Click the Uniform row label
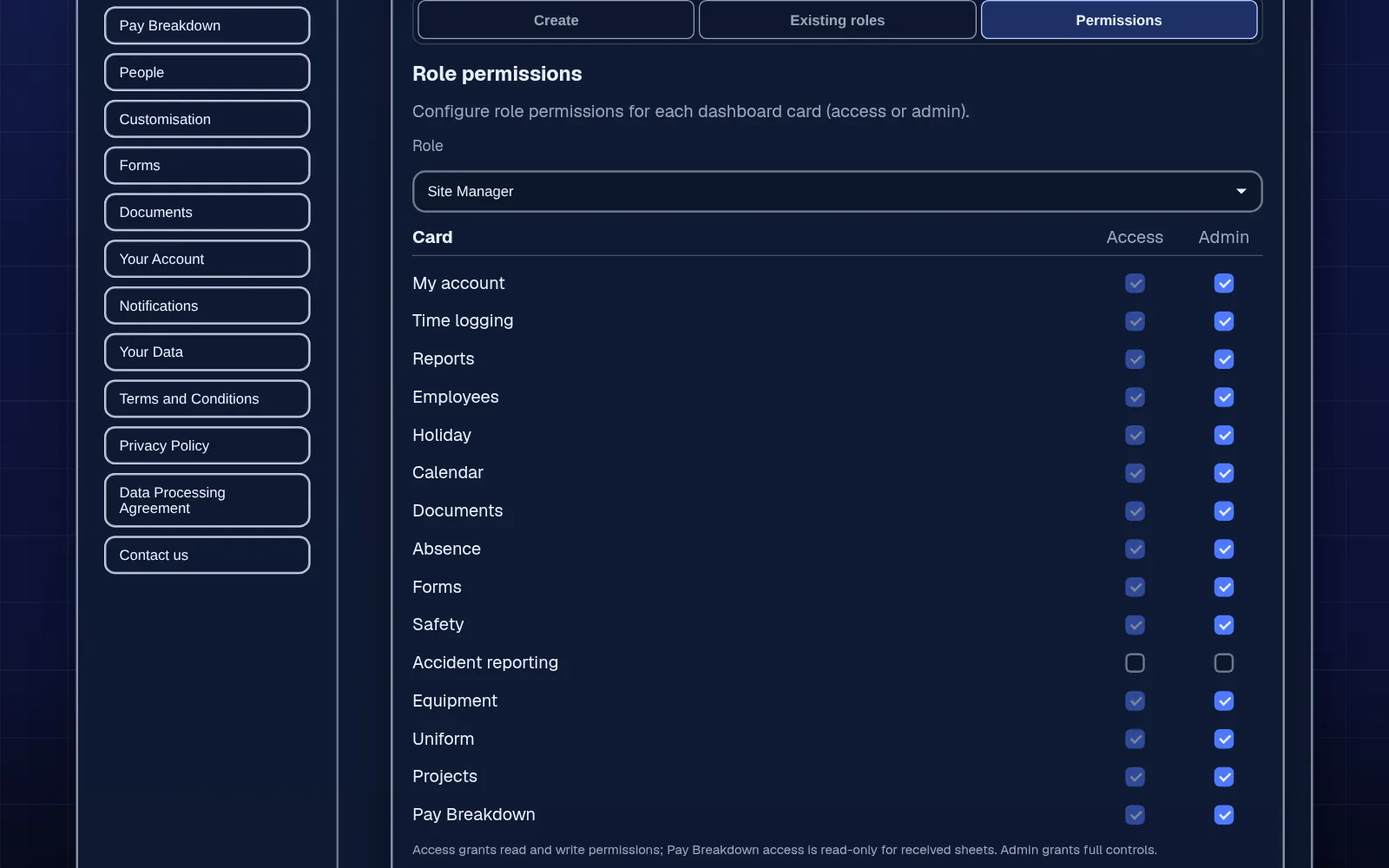This screenshot has height=868, width=1389. click(443, 739)
